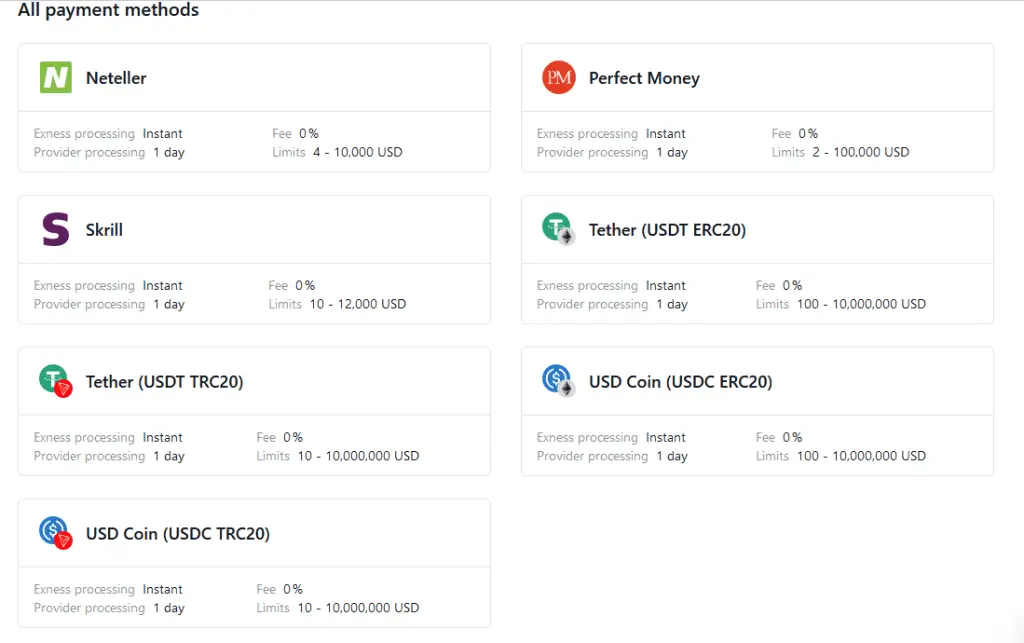Open the Perfect Money payment method title
Image resolution: width=1024 pixels, height=643 pixels.
[x=644, y=78]
